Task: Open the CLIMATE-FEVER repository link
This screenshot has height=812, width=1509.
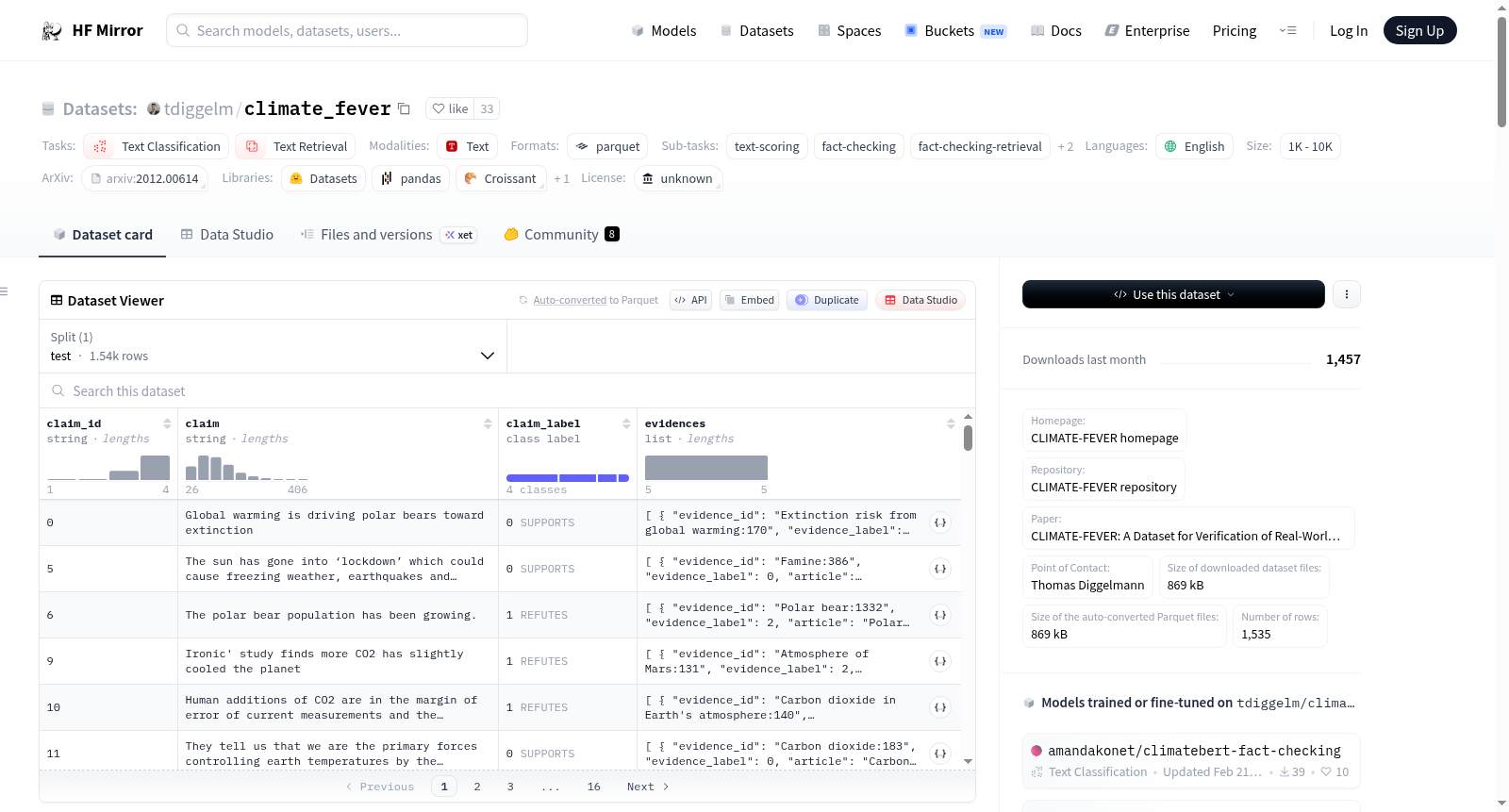Action: tap(1103, 487)
